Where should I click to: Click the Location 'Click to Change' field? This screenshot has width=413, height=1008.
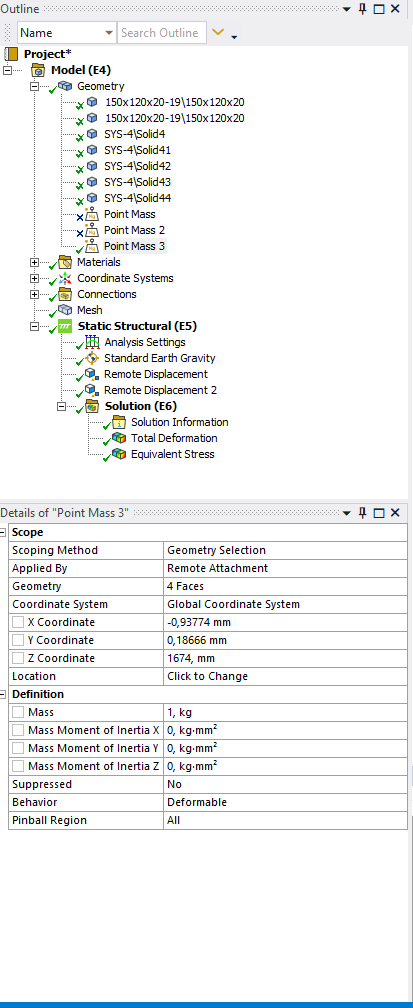tap(285, 676)
